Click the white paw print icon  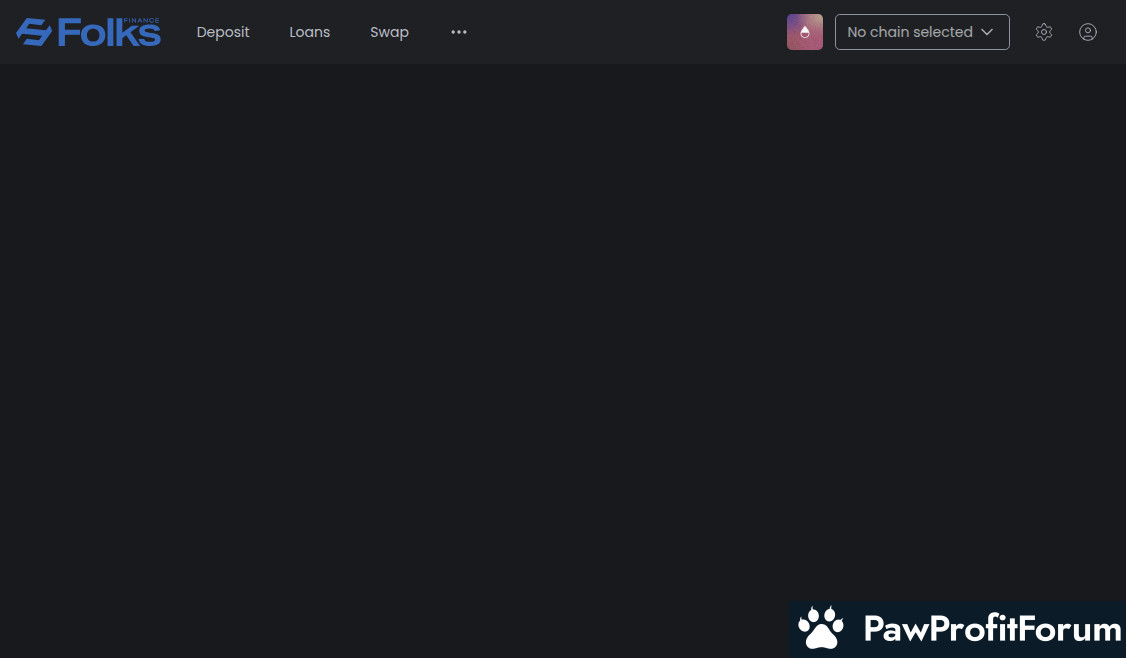[821, 628]
